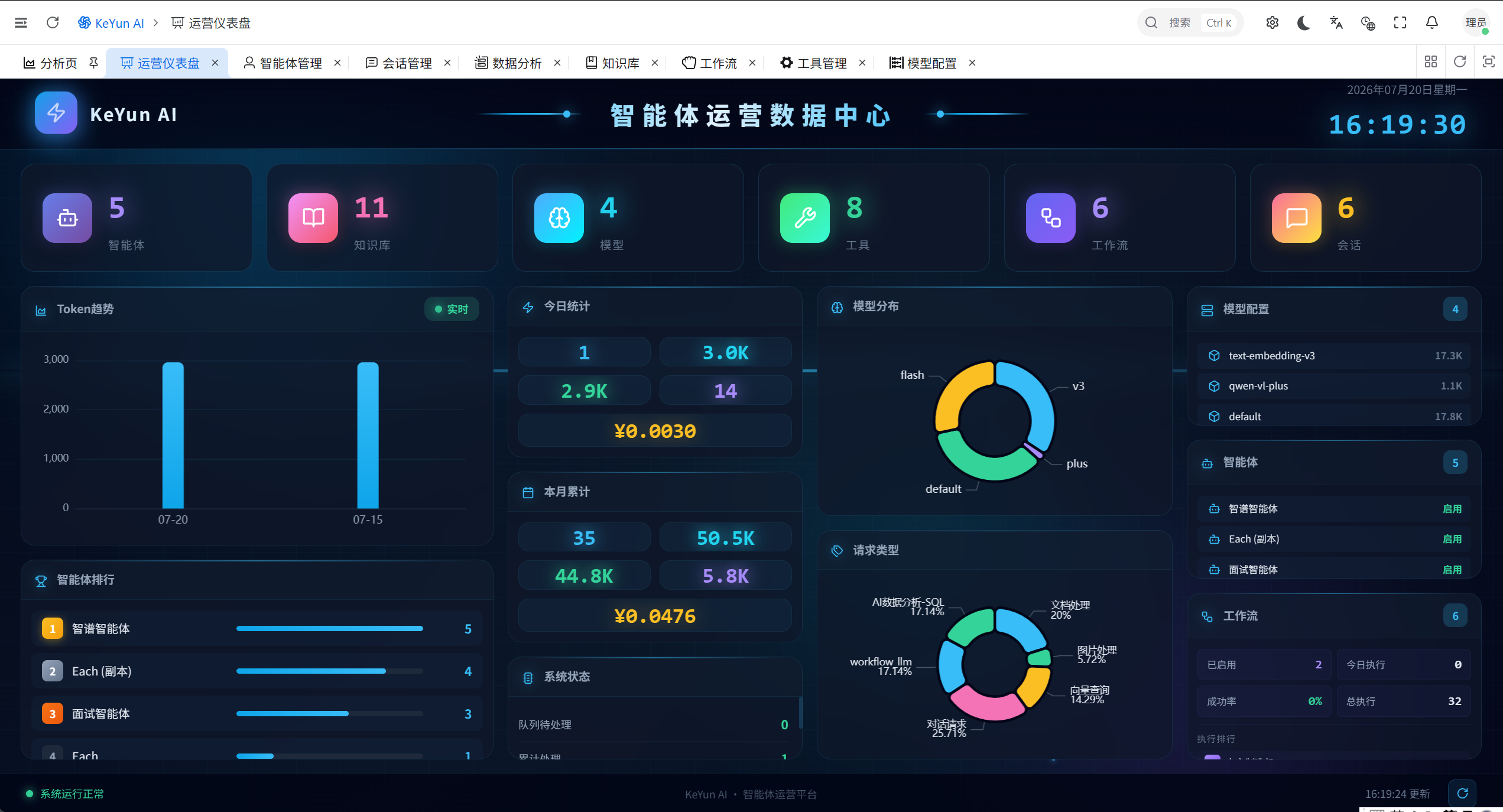Click the search input box
The height and width of the screenshot is (812, 1503).
coord(1190,22)
